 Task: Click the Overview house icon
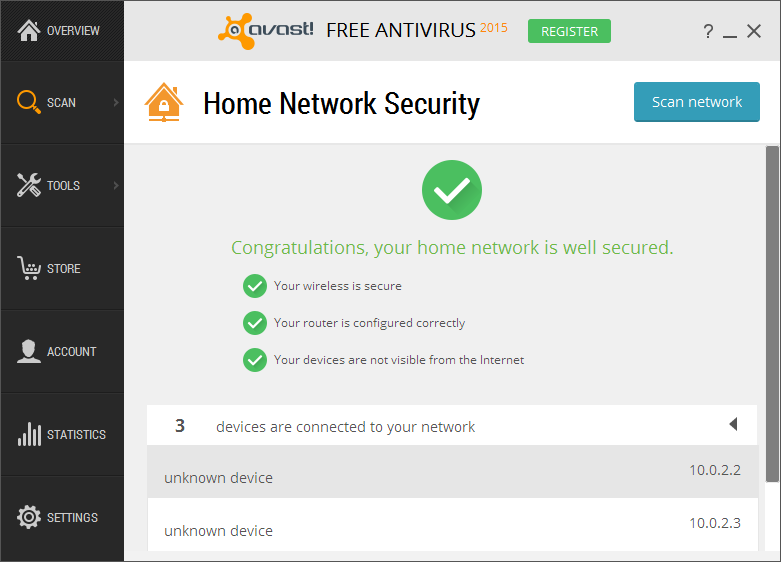(x=29, y=30)
